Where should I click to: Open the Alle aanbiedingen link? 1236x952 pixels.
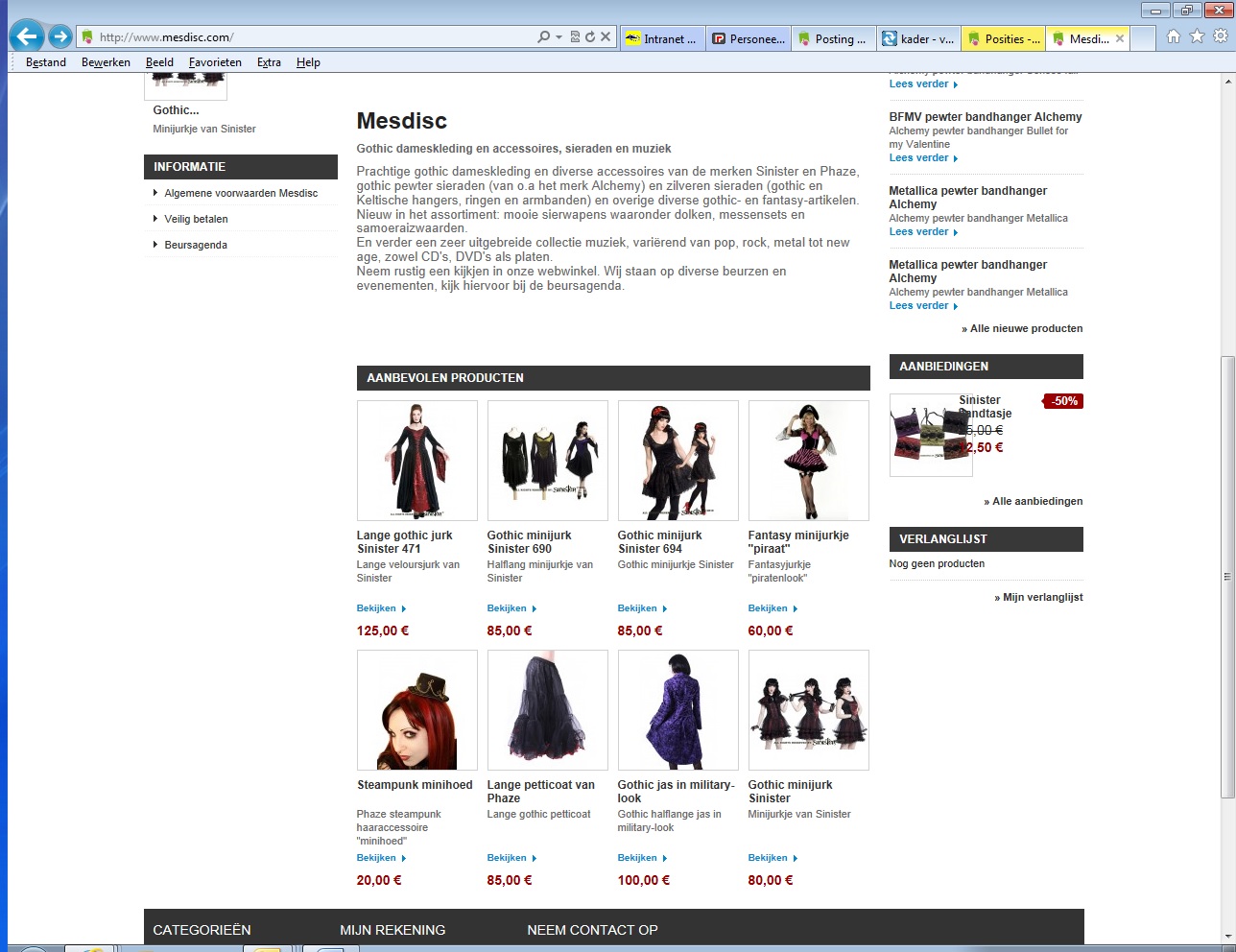coord(1034,501)
